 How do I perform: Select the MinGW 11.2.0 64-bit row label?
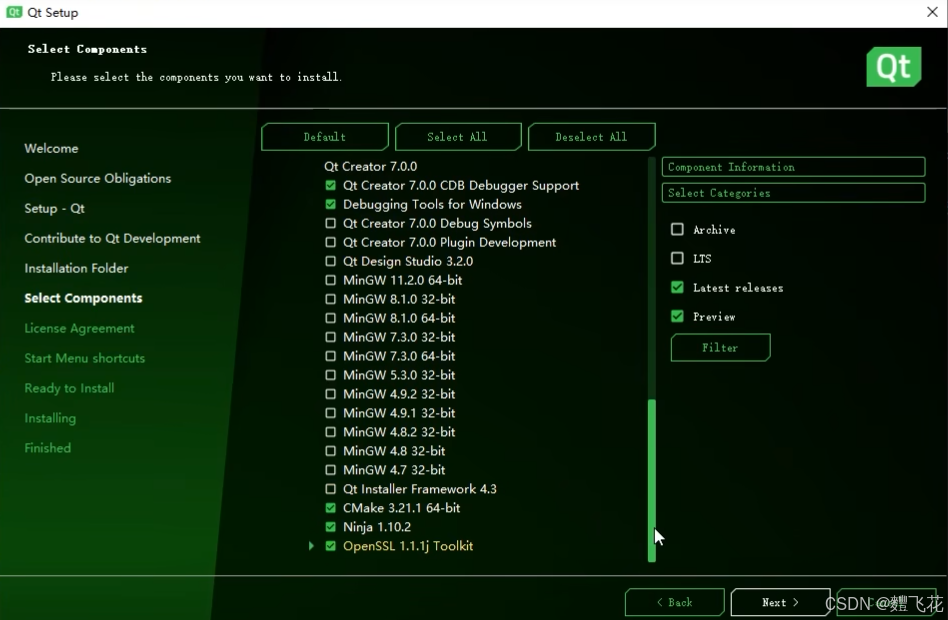coord(403,280)
